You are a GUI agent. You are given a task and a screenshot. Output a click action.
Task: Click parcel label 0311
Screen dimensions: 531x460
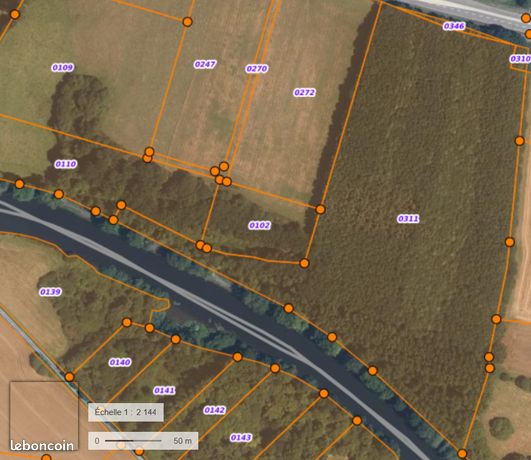(408, 219)
